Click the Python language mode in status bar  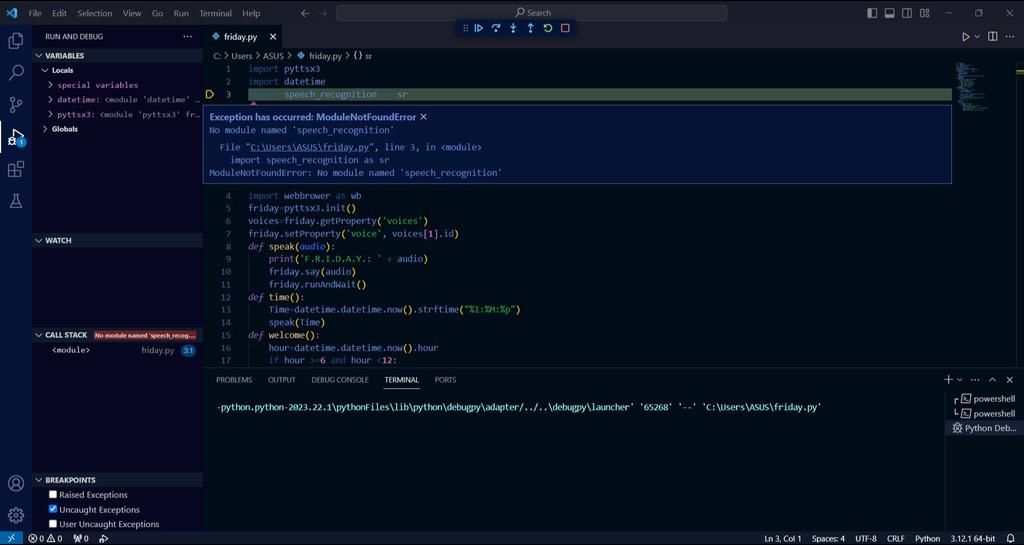[927, 538]
